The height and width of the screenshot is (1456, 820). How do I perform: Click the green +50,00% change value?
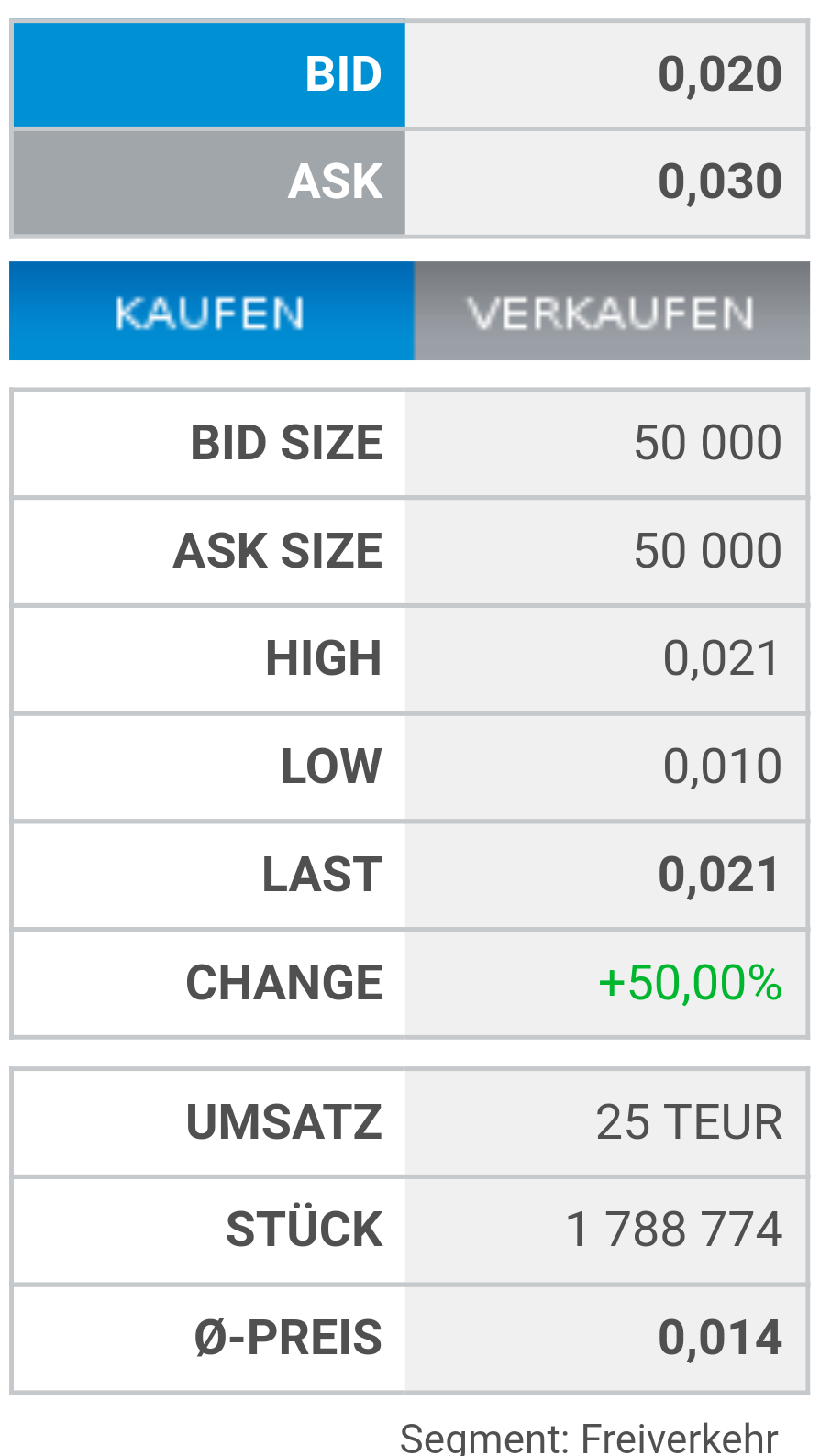[690, 983]
